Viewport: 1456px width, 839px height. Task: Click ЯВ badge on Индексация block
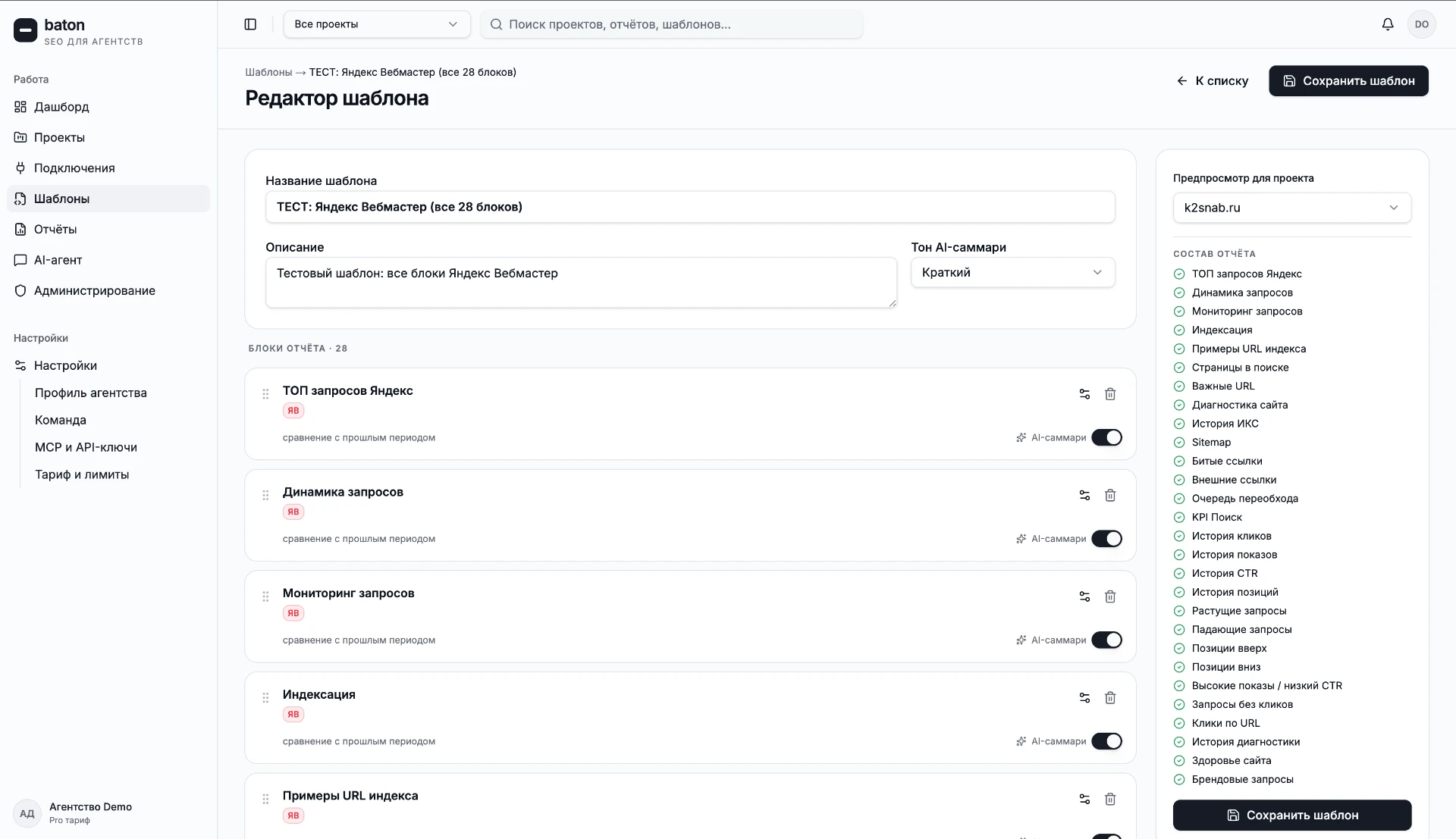[293, 715]
